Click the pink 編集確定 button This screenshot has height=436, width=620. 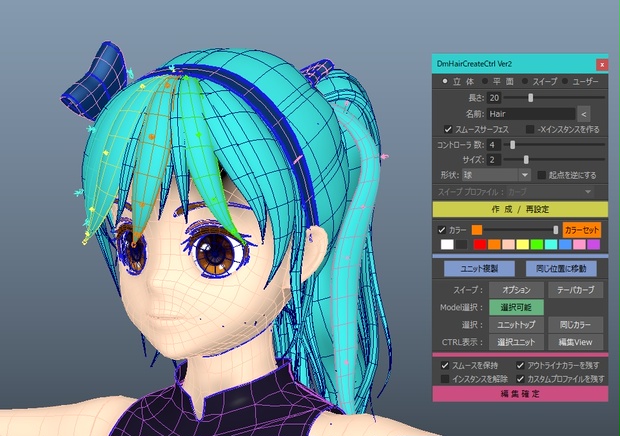pos(520,394)
